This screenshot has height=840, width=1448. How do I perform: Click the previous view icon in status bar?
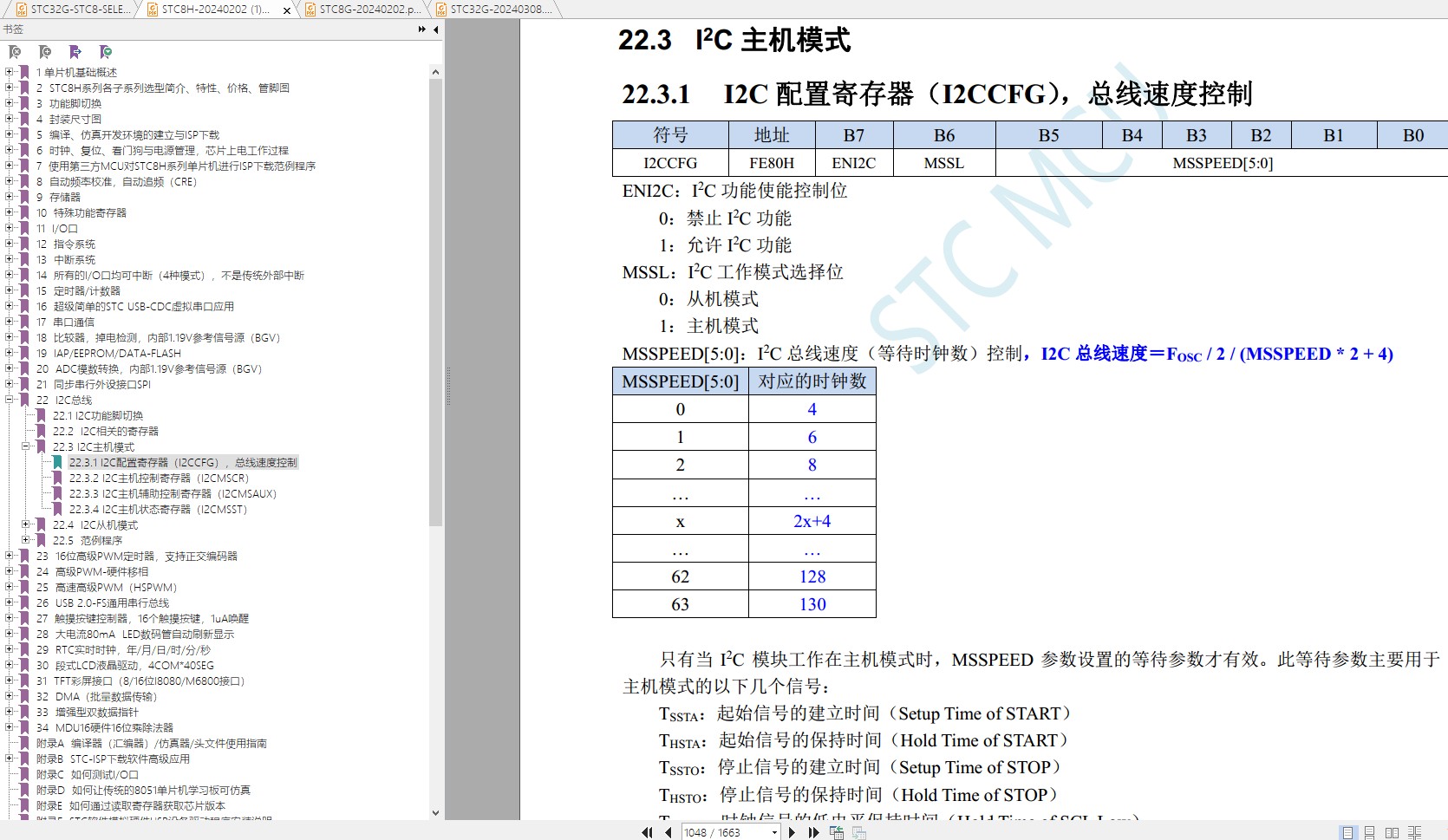(x=837, y=832)
